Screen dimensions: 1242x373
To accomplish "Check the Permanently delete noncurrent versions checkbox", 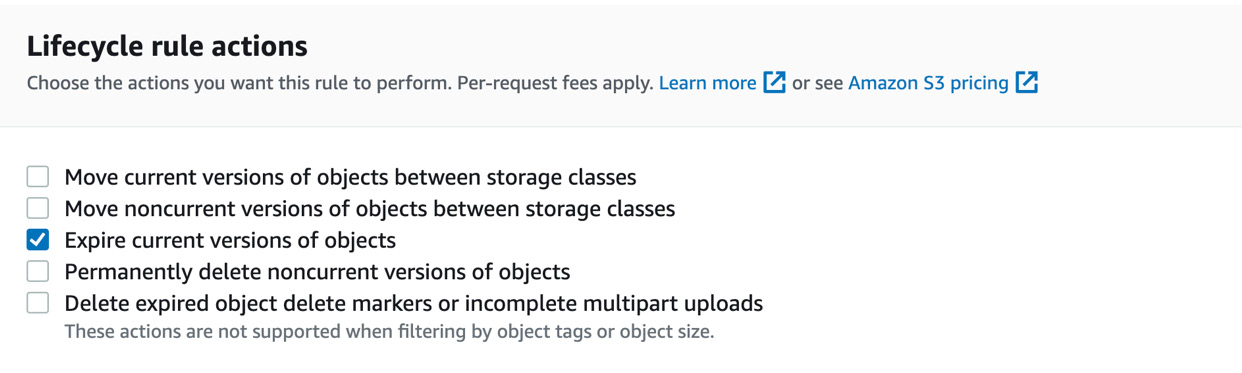I will click(38, 271).
